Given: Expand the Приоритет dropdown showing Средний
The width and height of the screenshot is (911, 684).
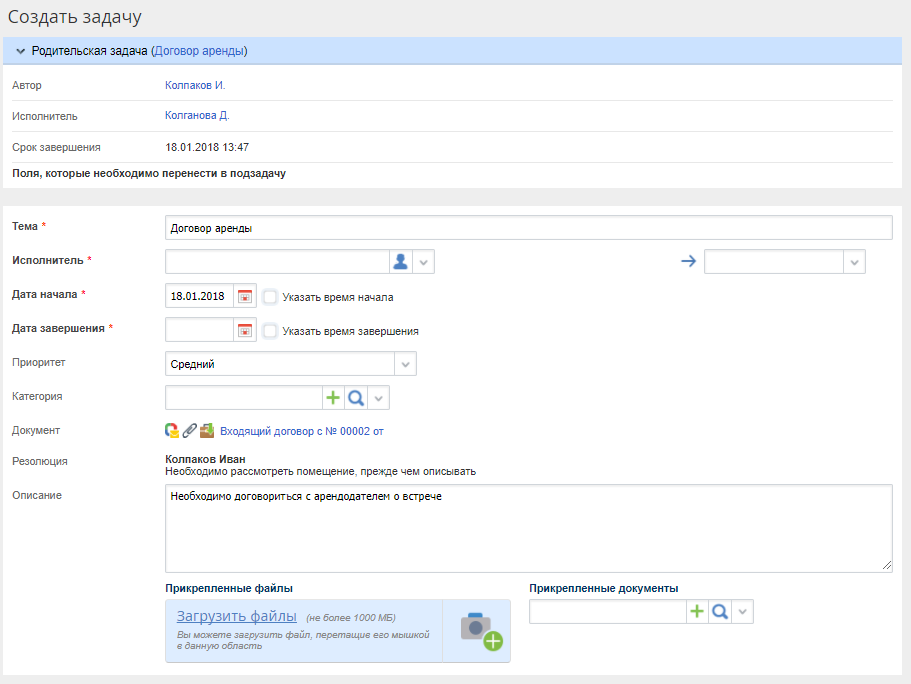Looking at the screenshot, I should pyautogui.click(x=405, y=365).
